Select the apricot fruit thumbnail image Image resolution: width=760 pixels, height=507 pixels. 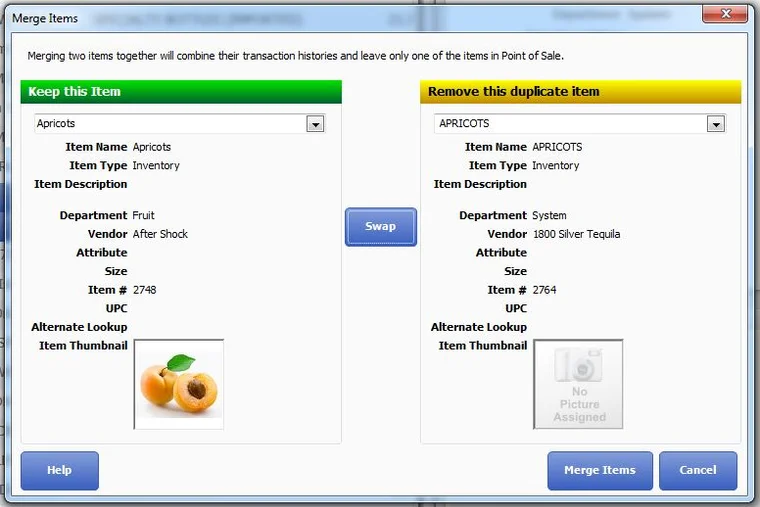(179, 384)
